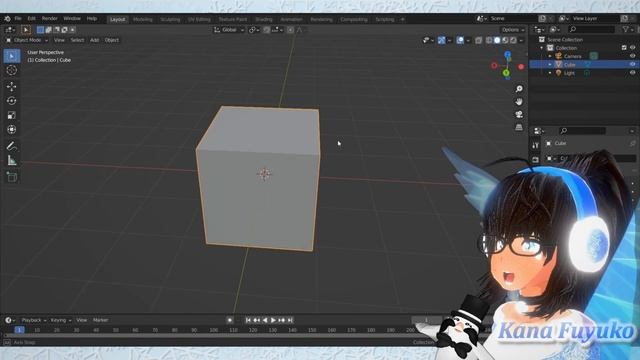640x360 pixels.
Task: Play the animation in reverse
Action: tap(265, 320)
